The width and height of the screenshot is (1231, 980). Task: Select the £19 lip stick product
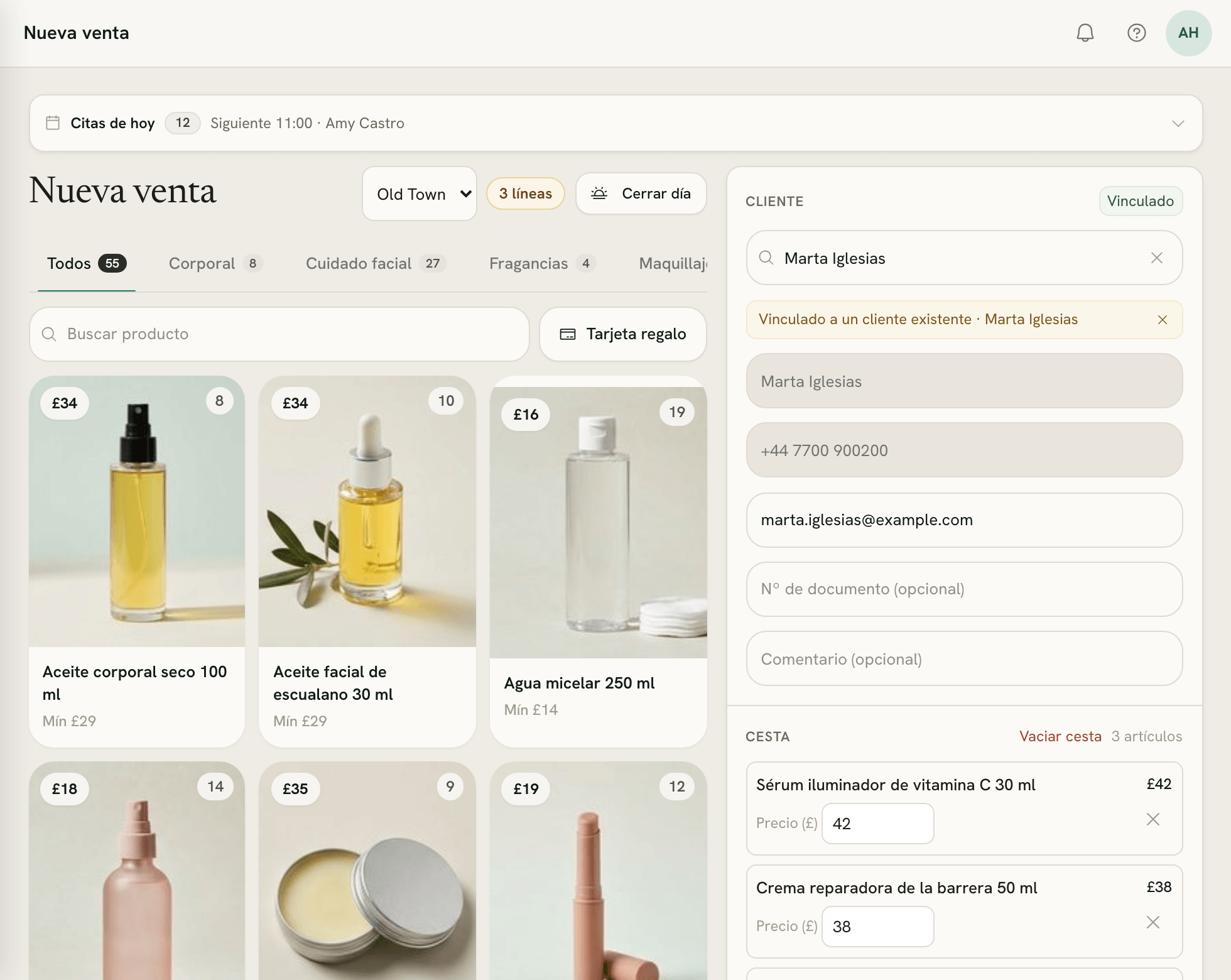pos(599,871)
